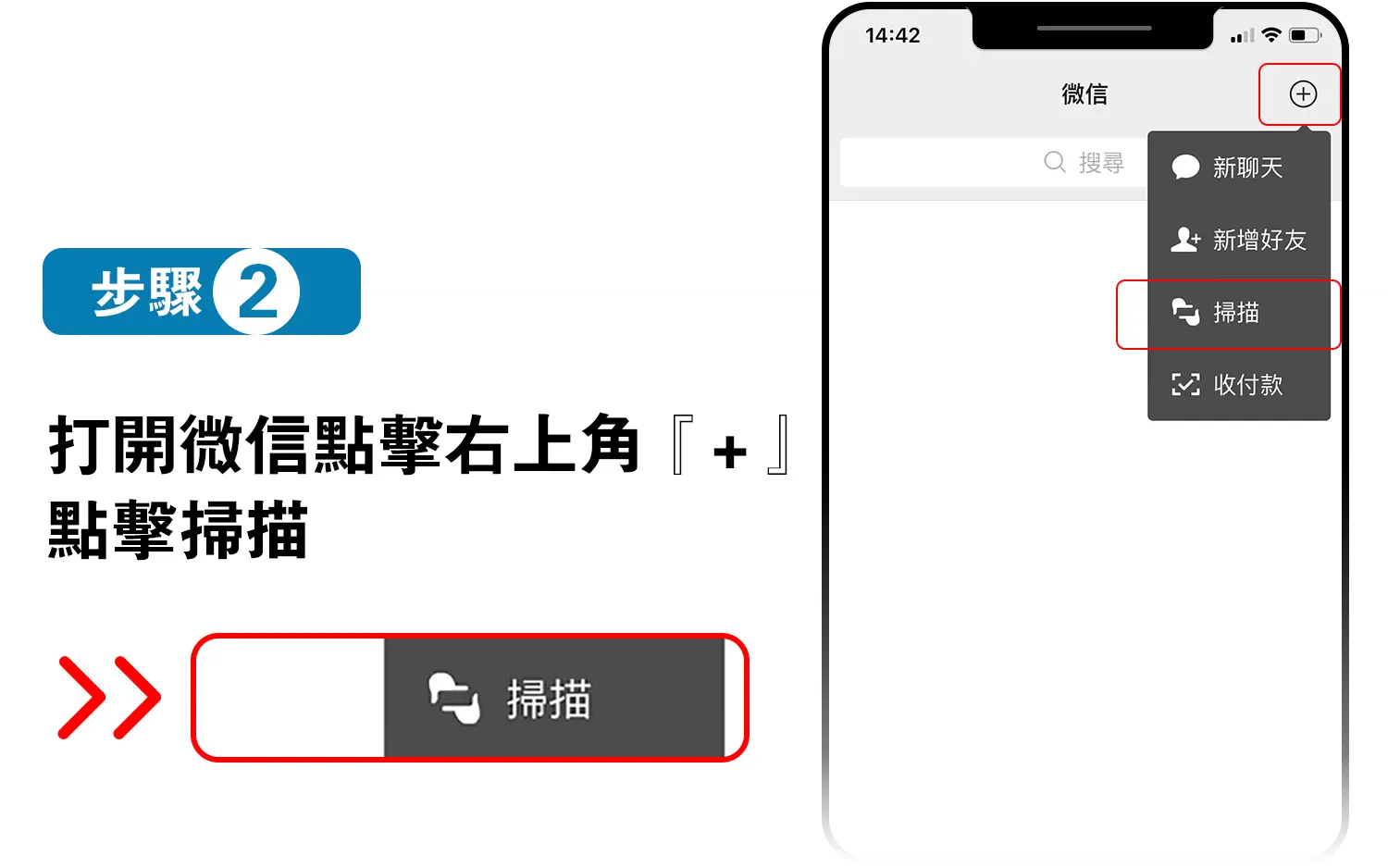Click the battery indicator in status bar
Viewport: 1388px width, 868px height.
point(1306,35)
